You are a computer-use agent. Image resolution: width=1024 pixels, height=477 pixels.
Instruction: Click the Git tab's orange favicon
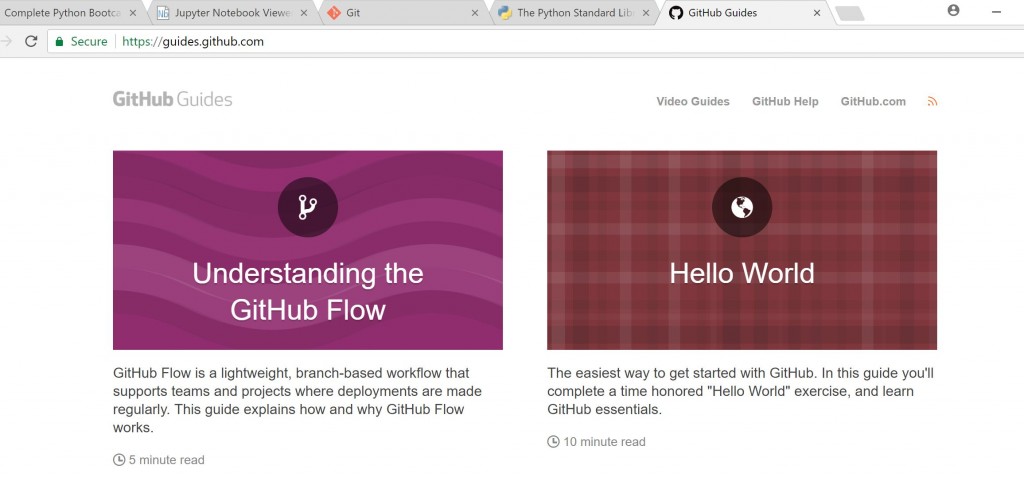334,13
